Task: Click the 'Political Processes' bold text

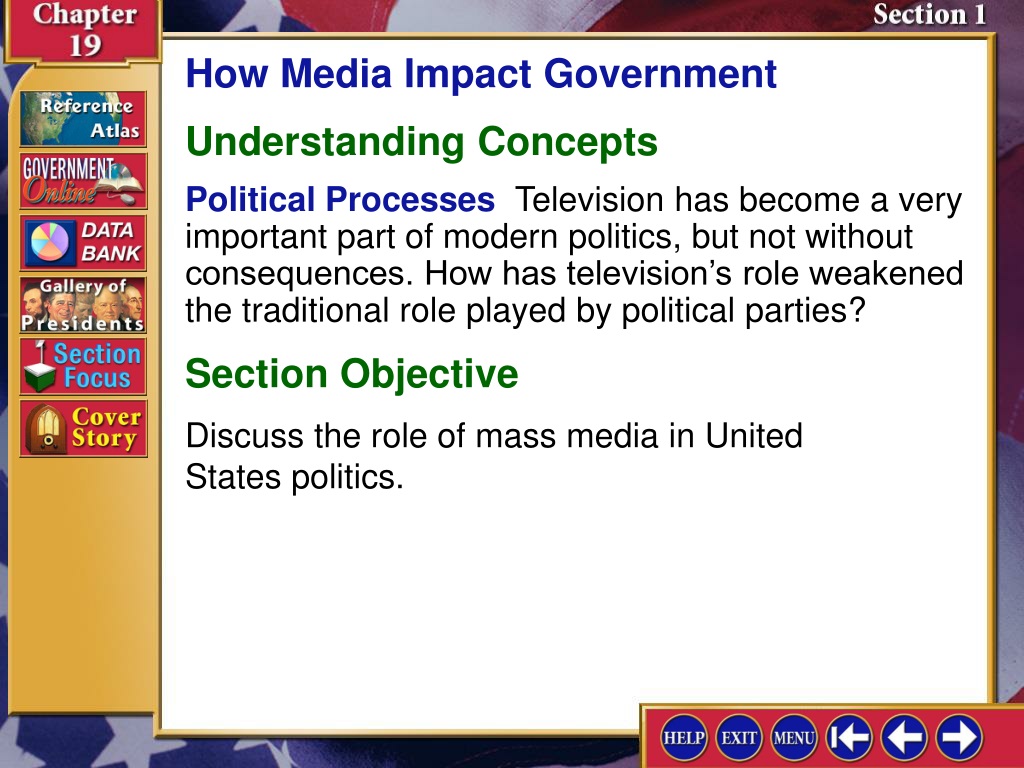Action: [x=340, y=200]
